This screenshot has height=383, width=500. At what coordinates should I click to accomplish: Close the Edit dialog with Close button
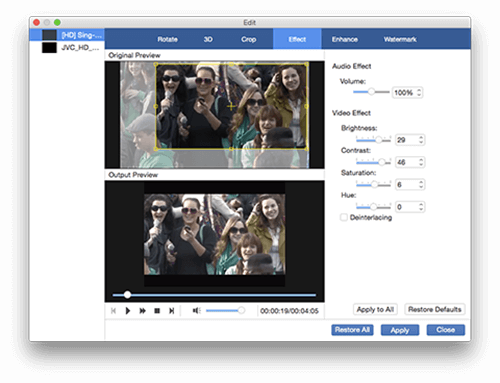pyautogui.click(x=446, y=330)
